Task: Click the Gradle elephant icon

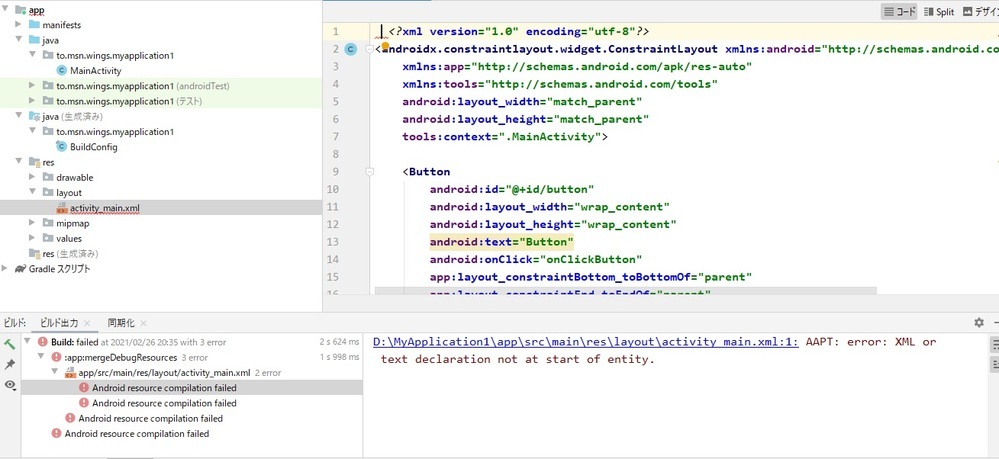Action: click(x=20, y=268)
